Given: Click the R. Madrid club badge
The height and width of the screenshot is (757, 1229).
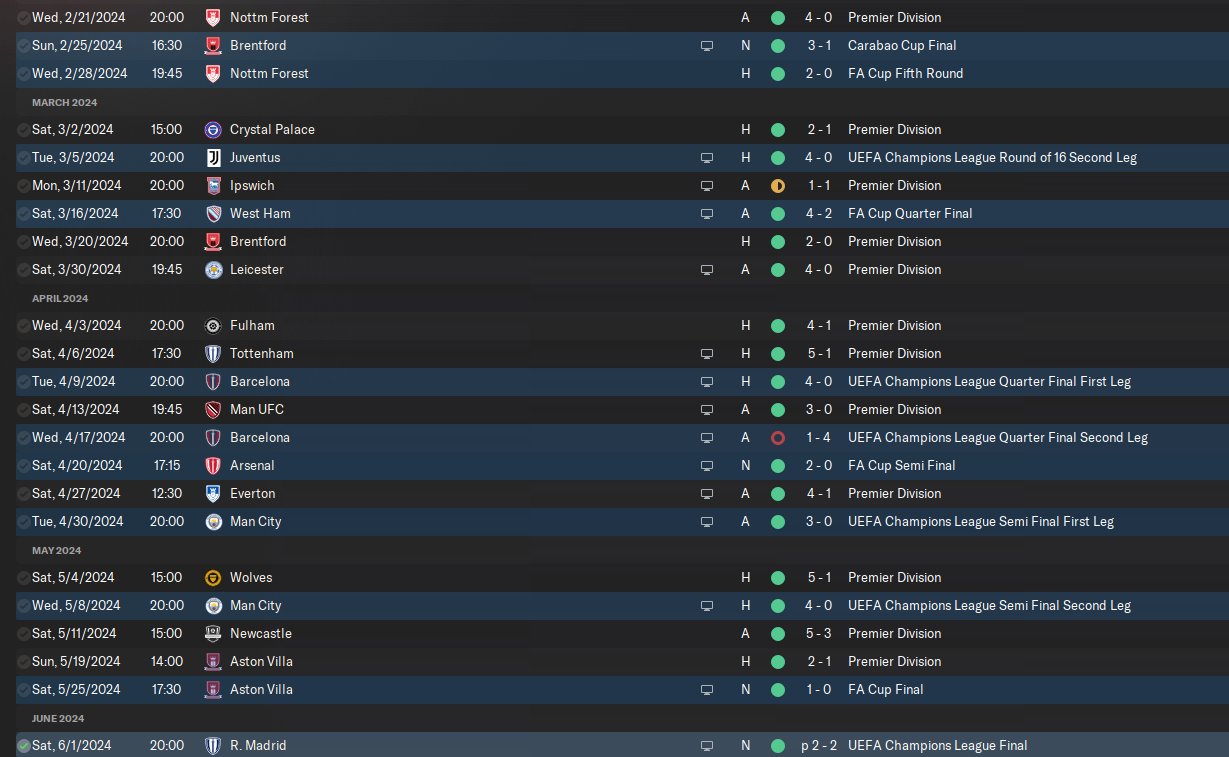Looking at the screenshot, I should pos(213,745).
